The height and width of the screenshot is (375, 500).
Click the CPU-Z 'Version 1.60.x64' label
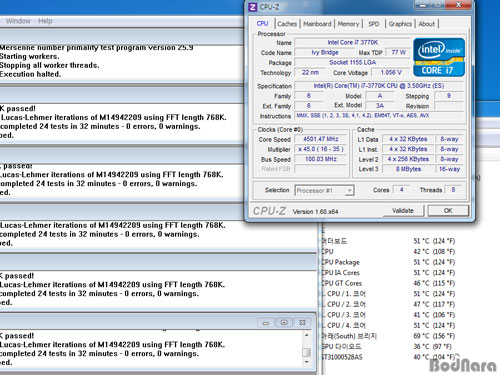point(315,212)
